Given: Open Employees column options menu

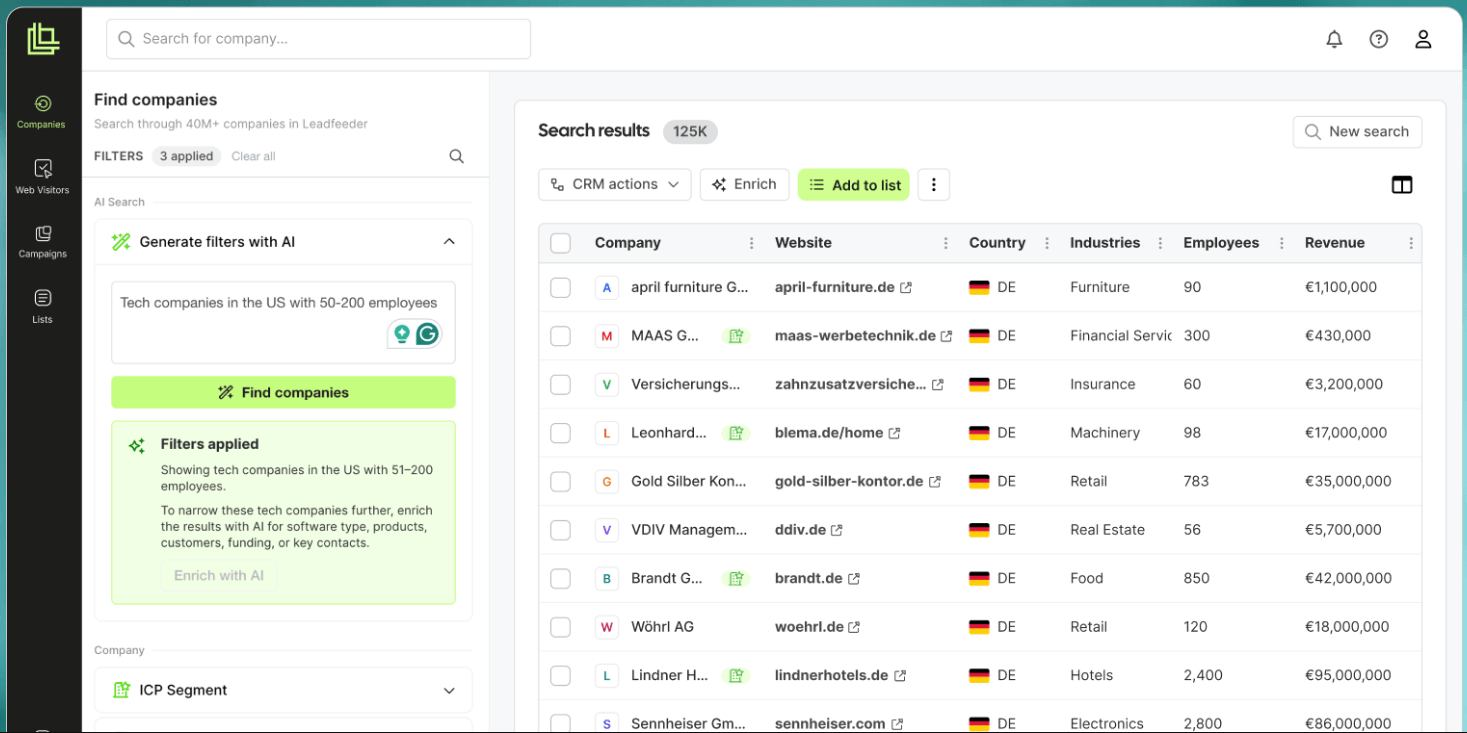Looking at the screenshot, I should [1281, 243].
